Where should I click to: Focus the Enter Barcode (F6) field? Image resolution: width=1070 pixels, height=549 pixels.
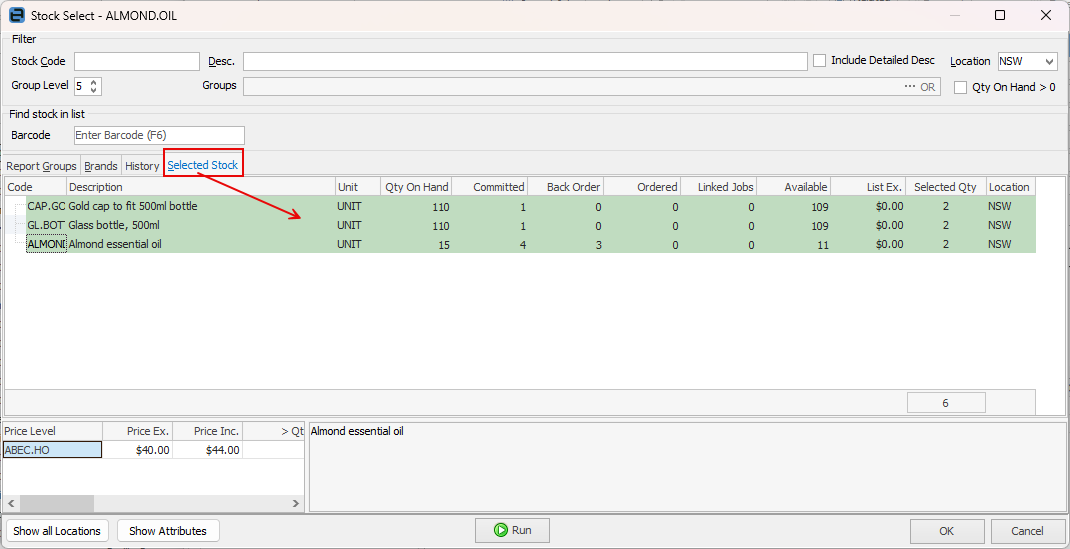coord(159,135)
